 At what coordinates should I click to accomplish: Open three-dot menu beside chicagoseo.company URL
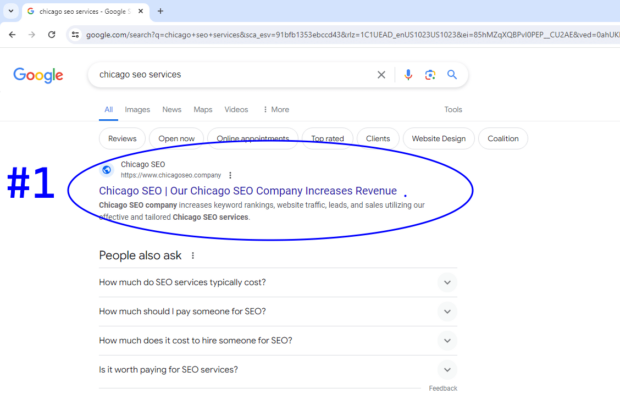pos(230,175)
